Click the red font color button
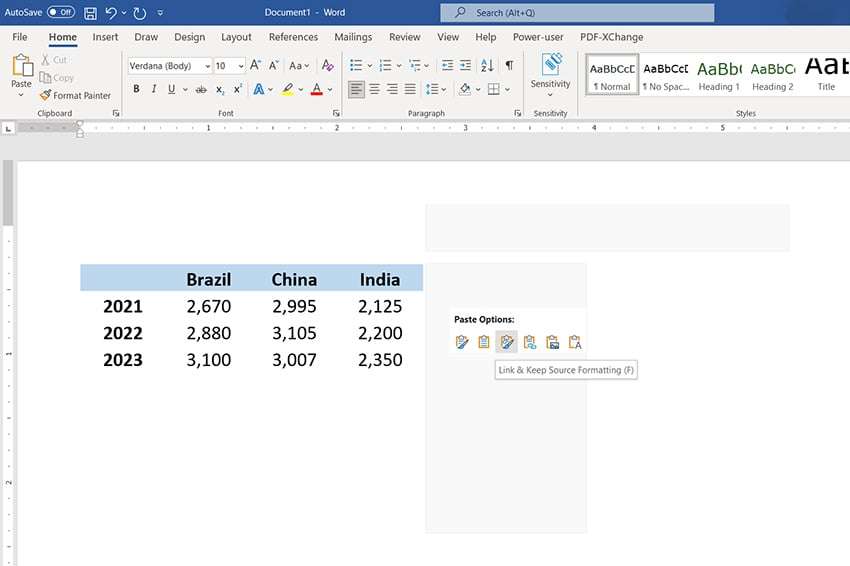The width and height of the screenshot is (850, 566). [316, 89]
